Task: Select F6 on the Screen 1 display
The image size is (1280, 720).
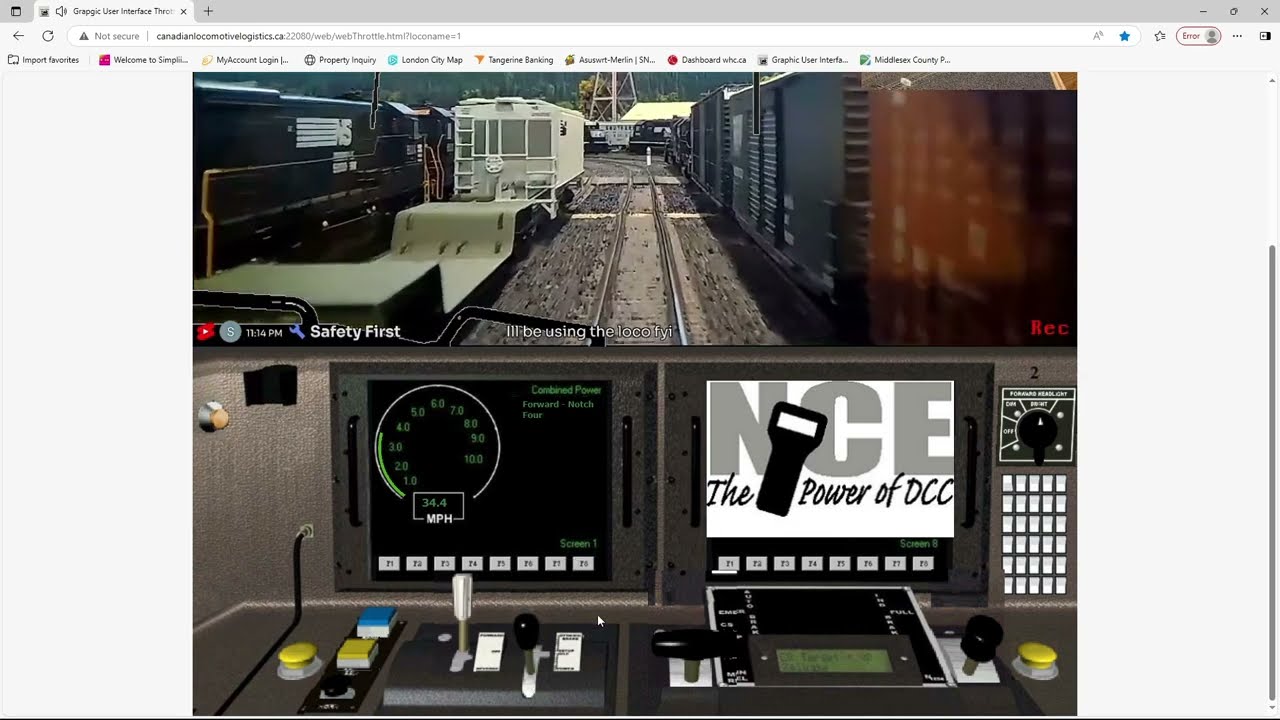Action: pyautogui.click(x=529, y=564)
